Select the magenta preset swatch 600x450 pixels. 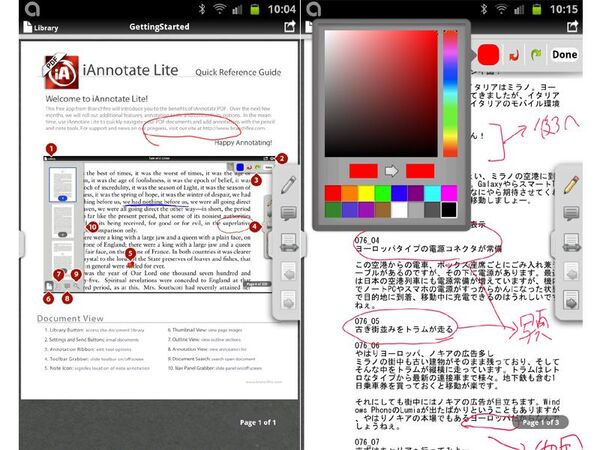449,193
